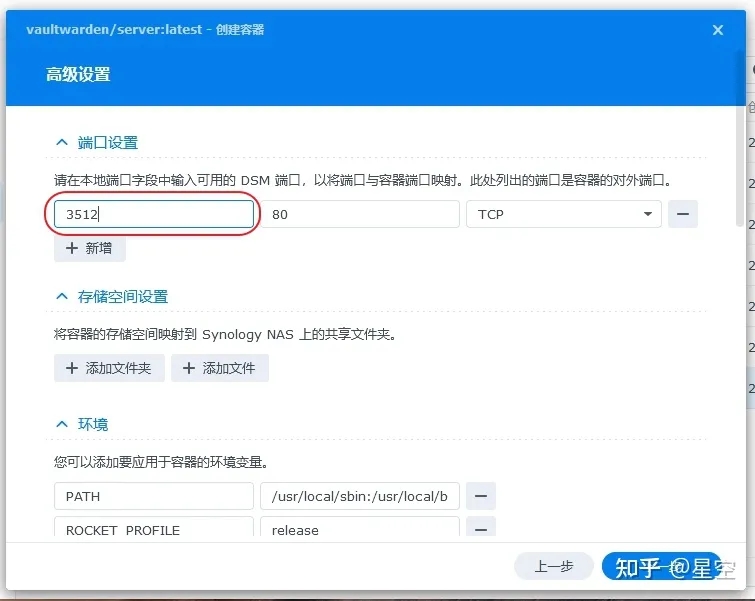Click the release value field
Image resolution: width=755 pixels, height=601 pixels.
click(360, 529)
